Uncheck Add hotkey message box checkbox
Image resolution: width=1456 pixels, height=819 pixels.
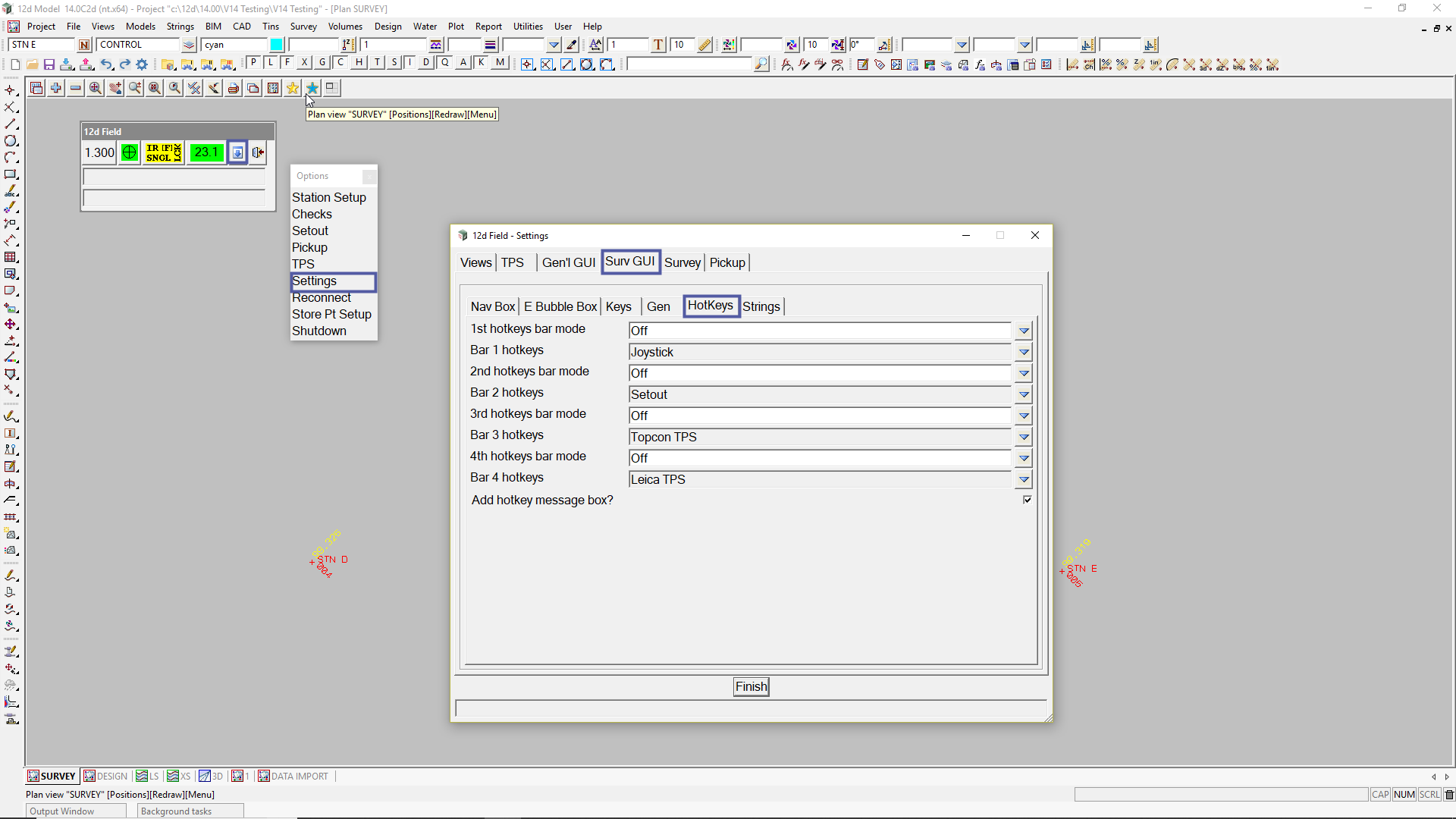1027,500
